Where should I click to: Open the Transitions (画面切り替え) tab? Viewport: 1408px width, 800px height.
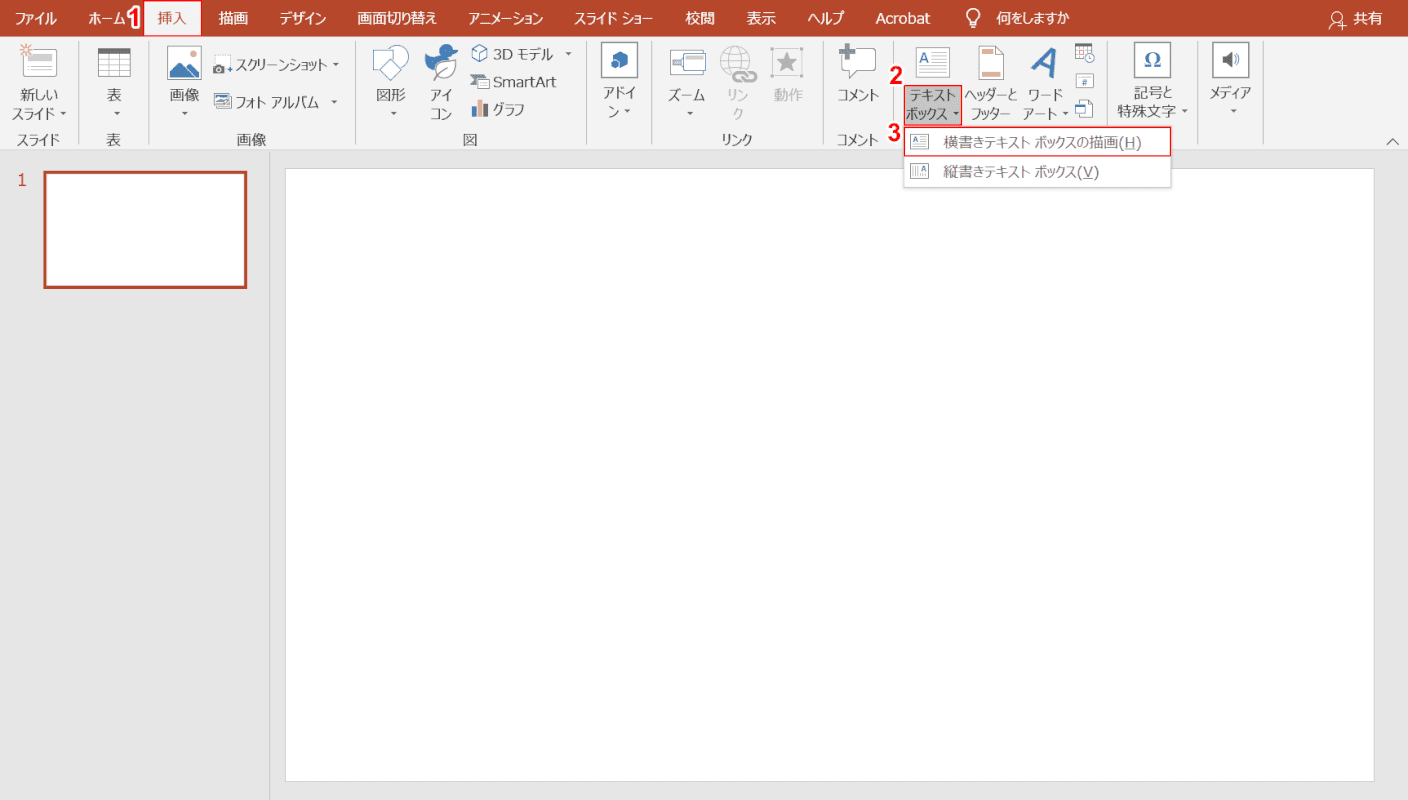(397, 18)
